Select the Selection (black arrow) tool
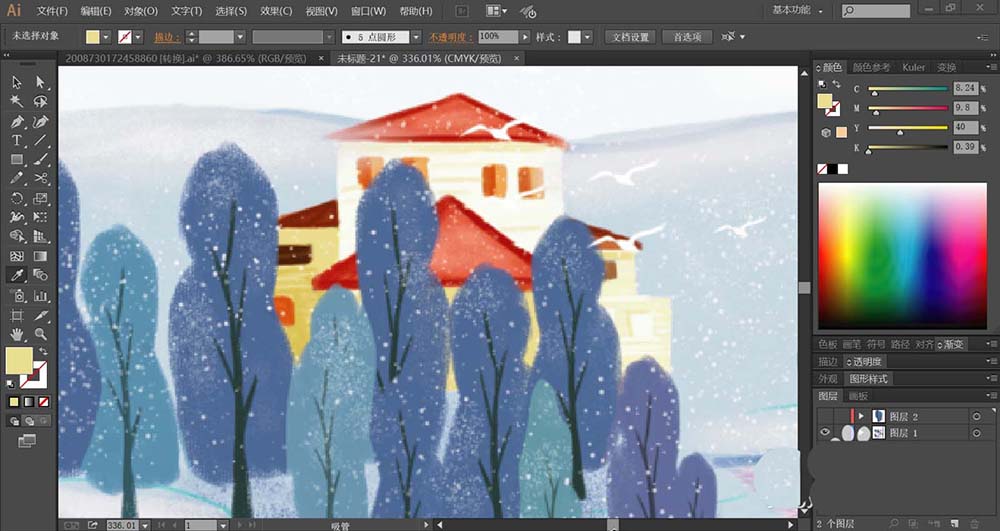The image size is (1000, 531). [17, 82]
